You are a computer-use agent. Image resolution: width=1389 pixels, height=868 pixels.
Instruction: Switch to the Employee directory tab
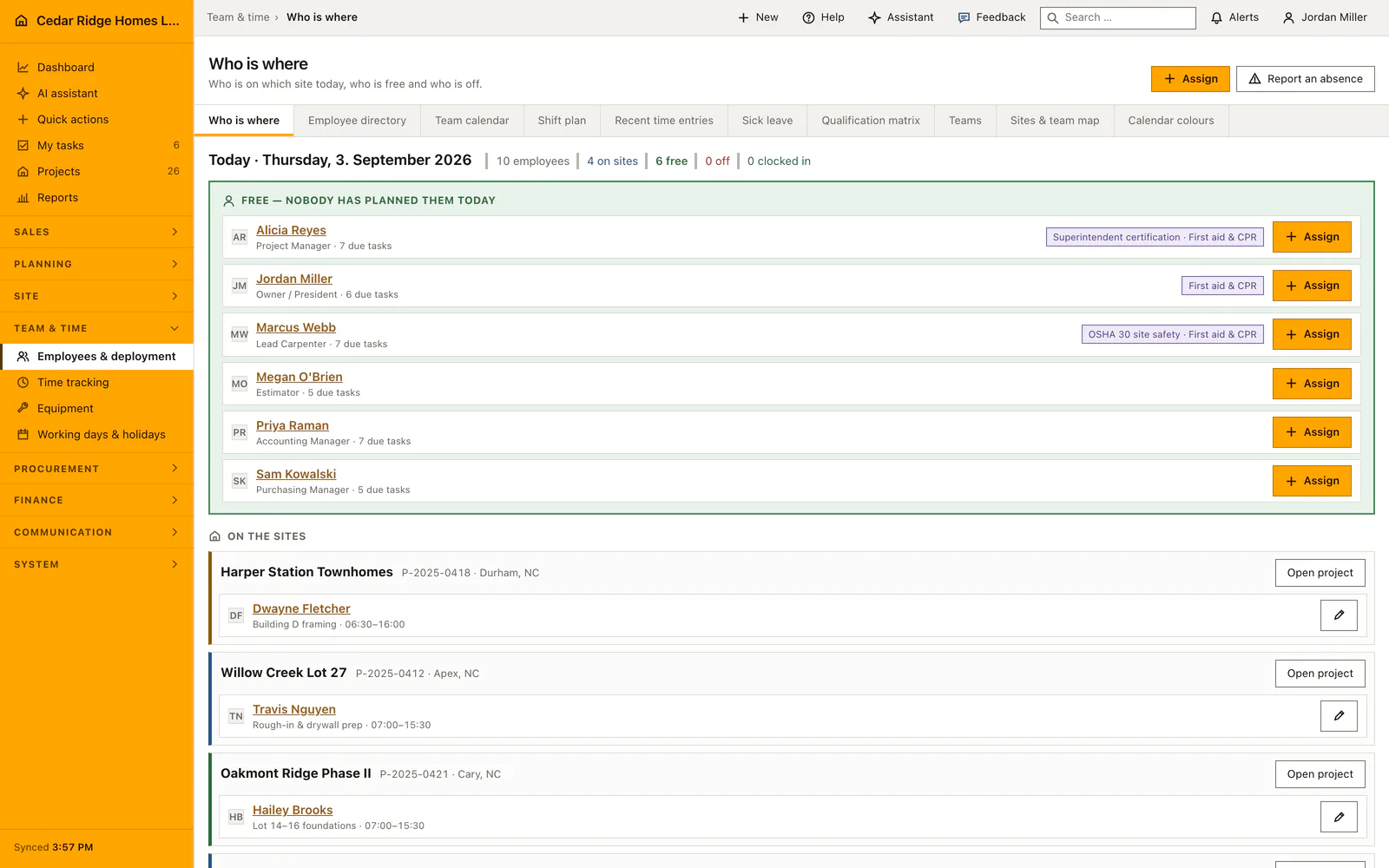[x=357, y=121]
